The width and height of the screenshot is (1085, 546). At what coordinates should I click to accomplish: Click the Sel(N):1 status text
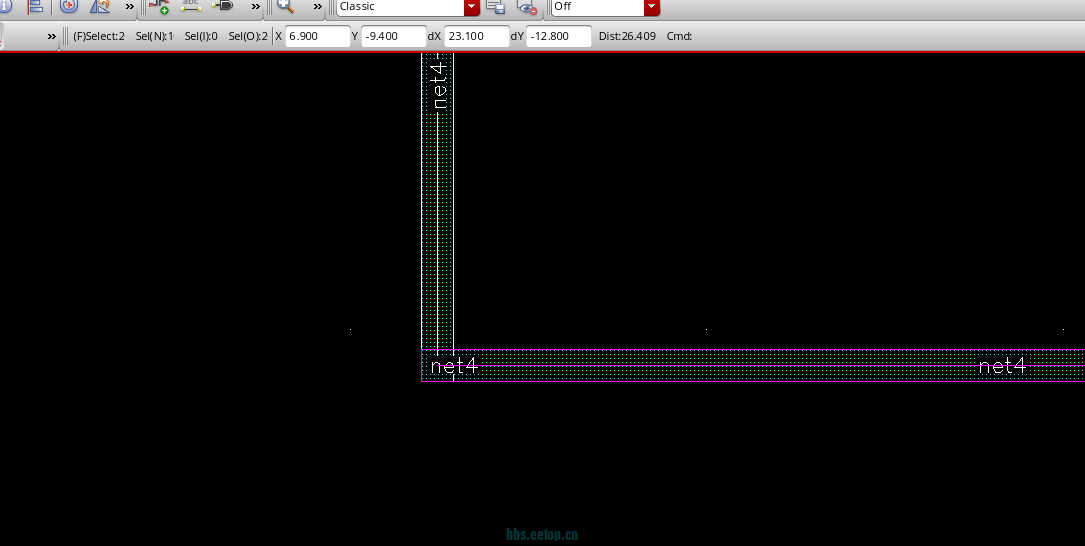click(154, 36)
